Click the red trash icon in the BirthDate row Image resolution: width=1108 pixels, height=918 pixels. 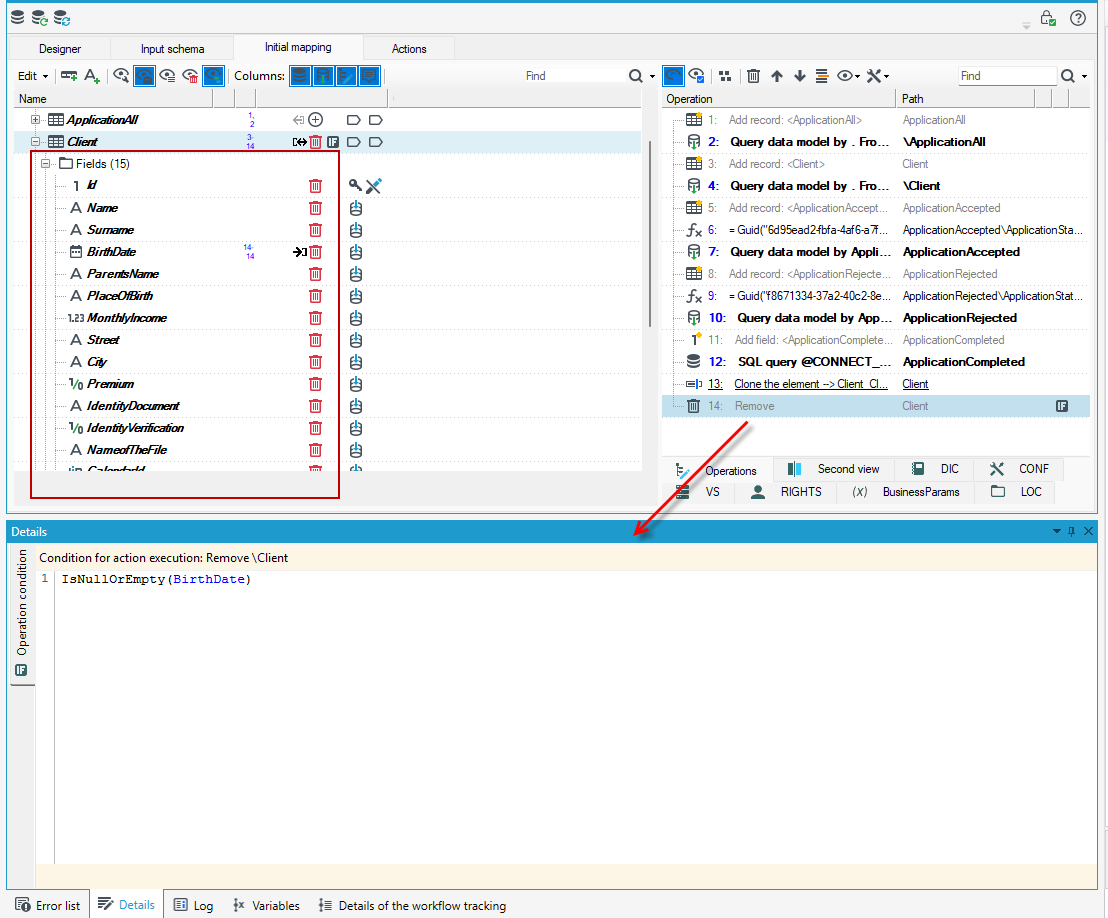(315, 252)
